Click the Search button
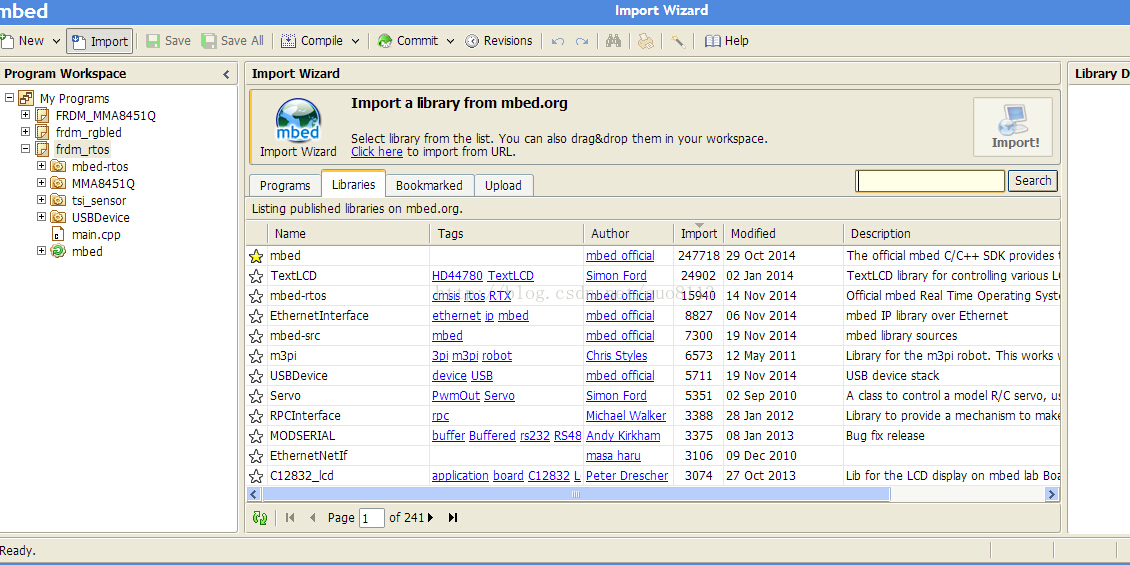 tap(1033, 181)
